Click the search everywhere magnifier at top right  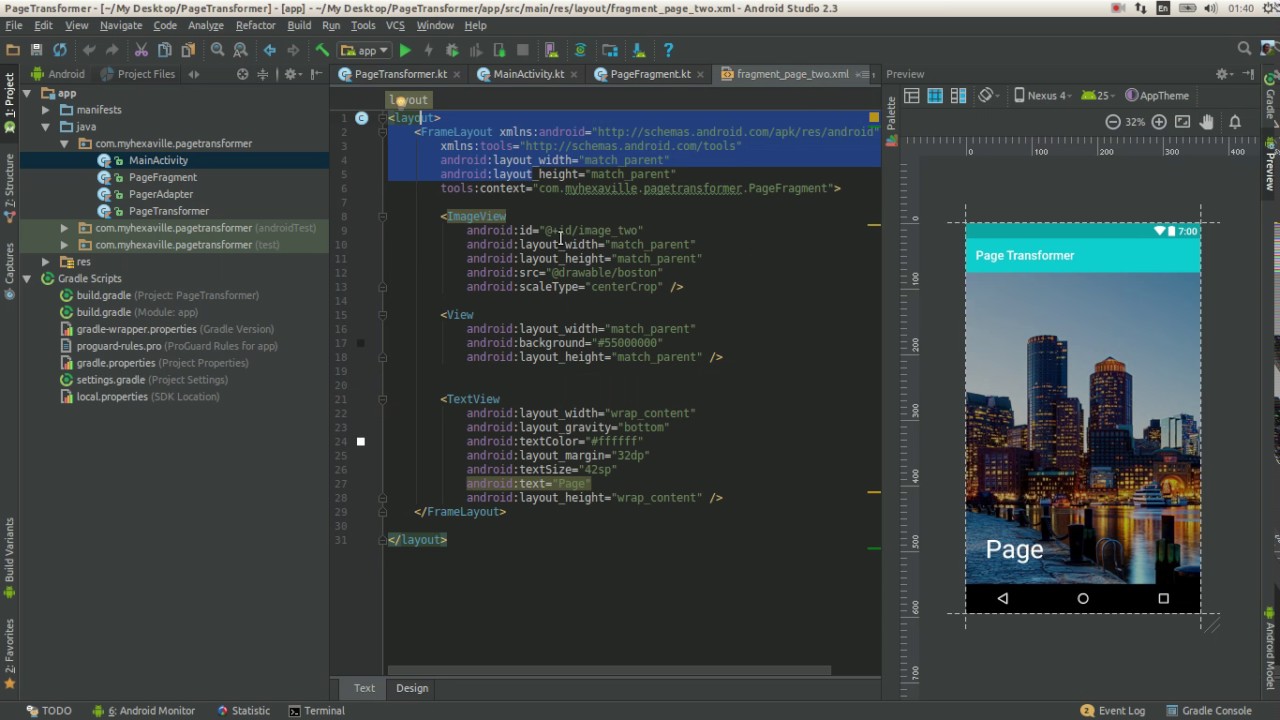pos(1244,48)
